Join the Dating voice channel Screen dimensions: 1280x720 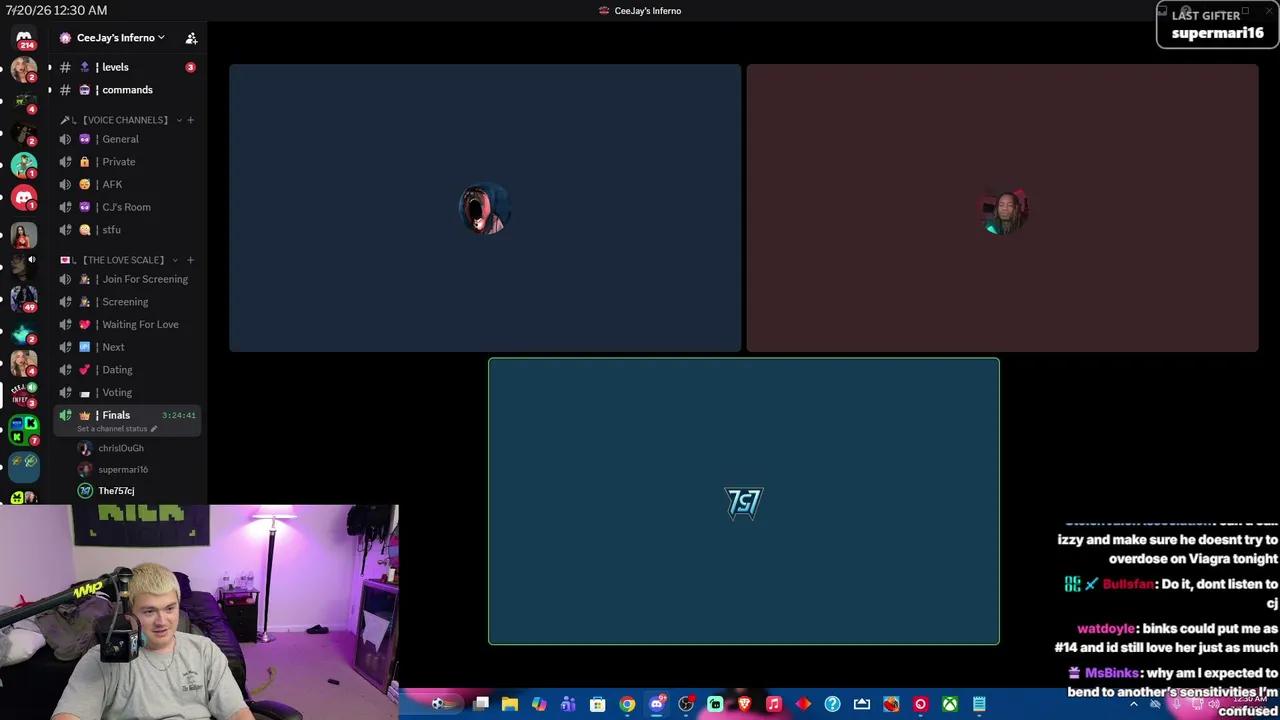[125, 370]
